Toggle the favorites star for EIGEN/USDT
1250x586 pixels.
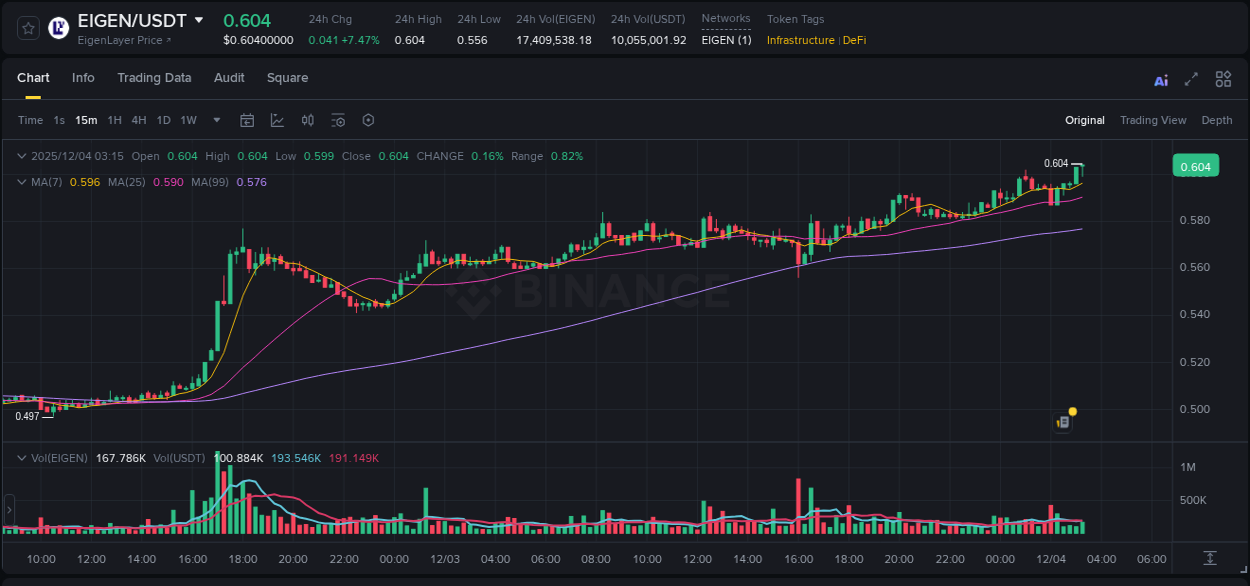pos(27,28)
